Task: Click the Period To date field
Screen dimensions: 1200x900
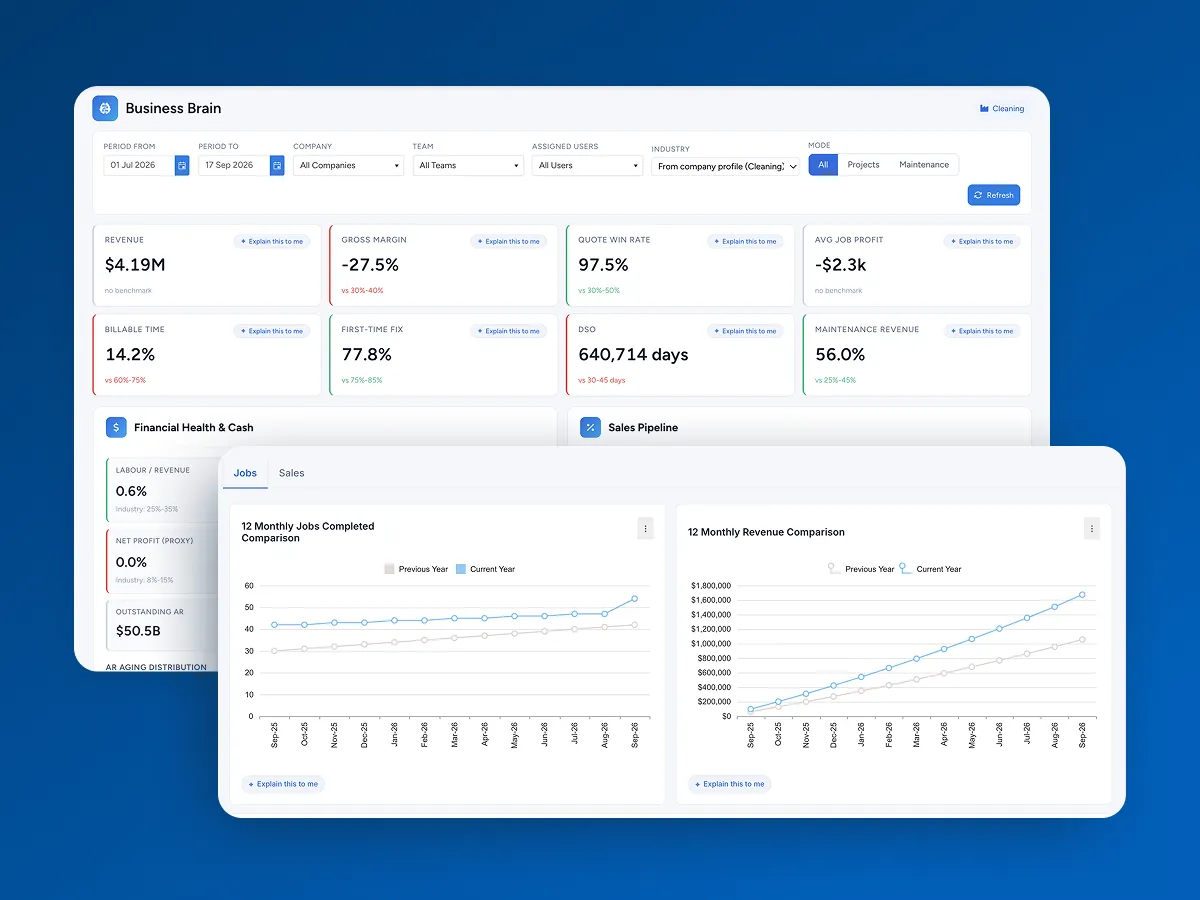Action: coord(234,165)
